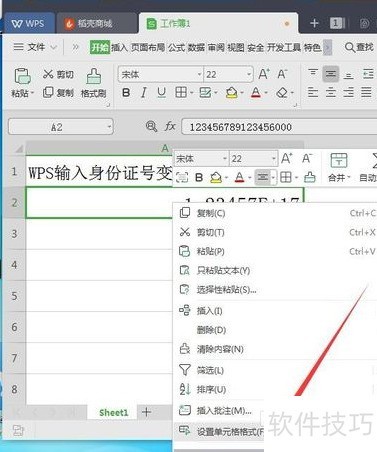Open the 文件 menu button

[35, 47]
